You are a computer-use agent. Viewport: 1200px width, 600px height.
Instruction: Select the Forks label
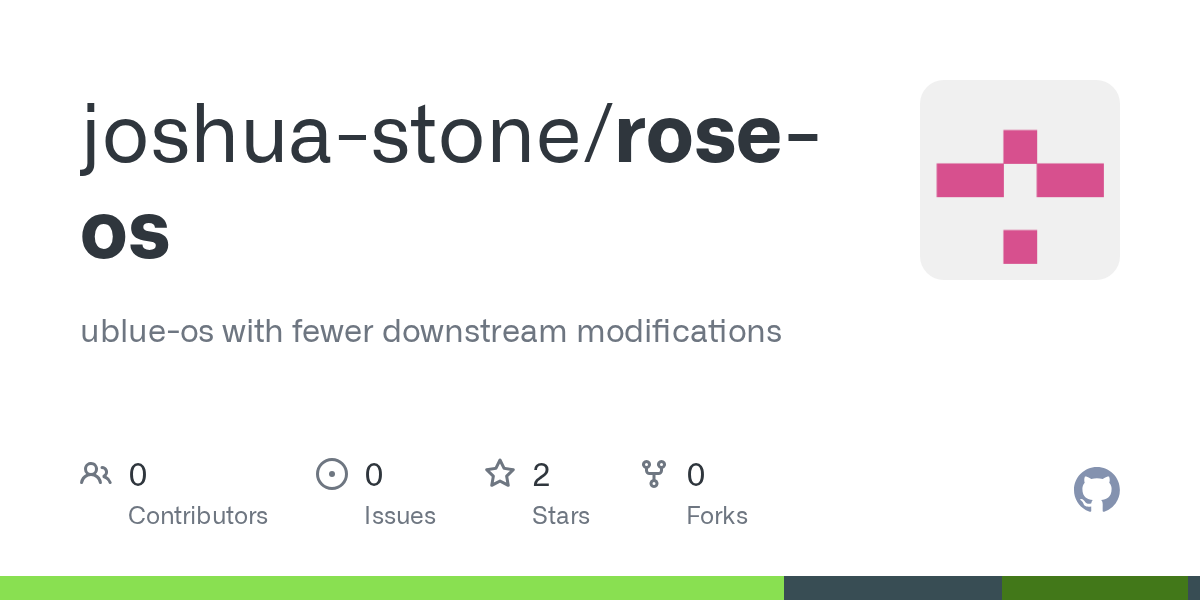point(717,516)
